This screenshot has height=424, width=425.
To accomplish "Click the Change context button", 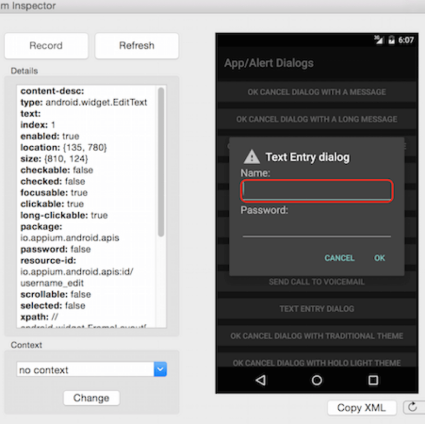I will pos(91,398).
